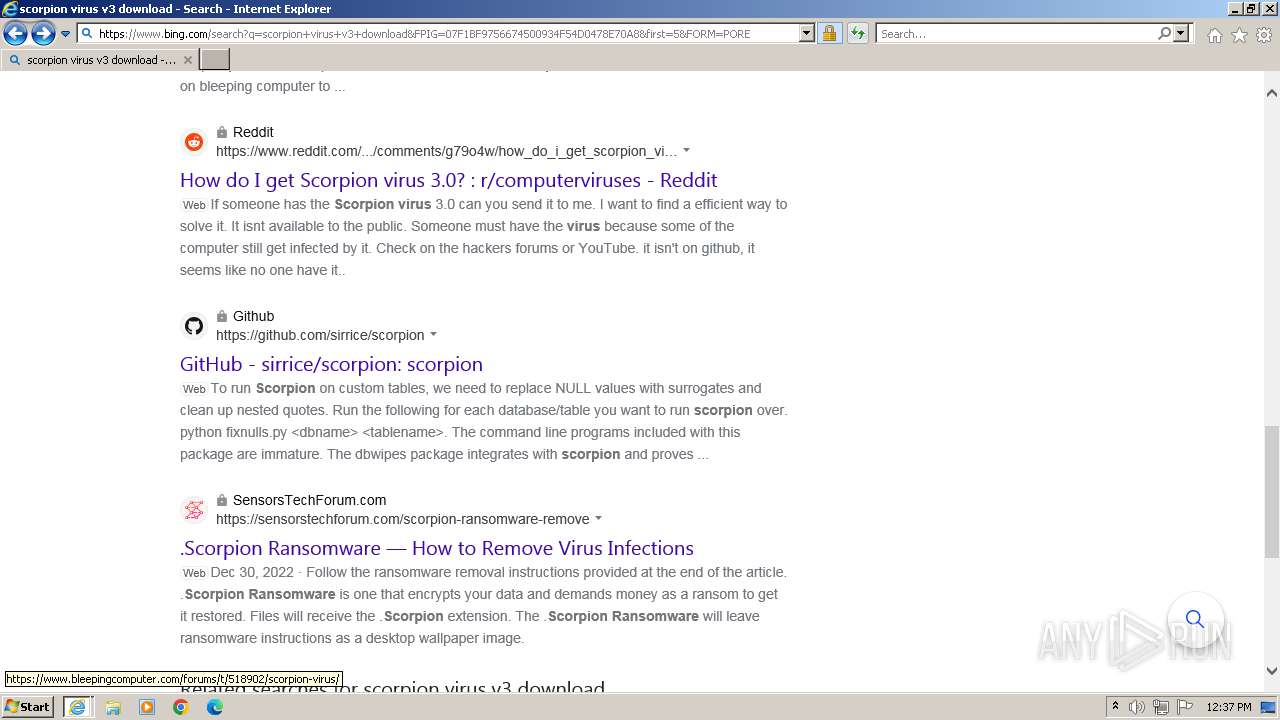Viewport: 1280px width, 720px height.
Task: Click the Reddit source name label
Action: point(253,132)
